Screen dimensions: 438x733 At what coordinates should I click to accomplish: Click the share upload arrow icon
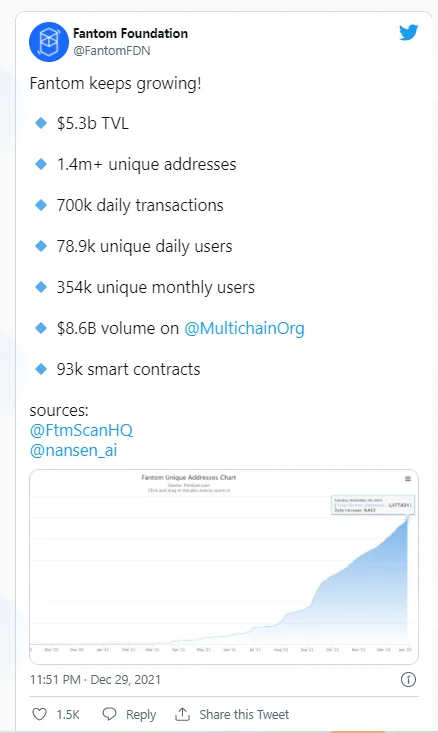click(182, 714)
